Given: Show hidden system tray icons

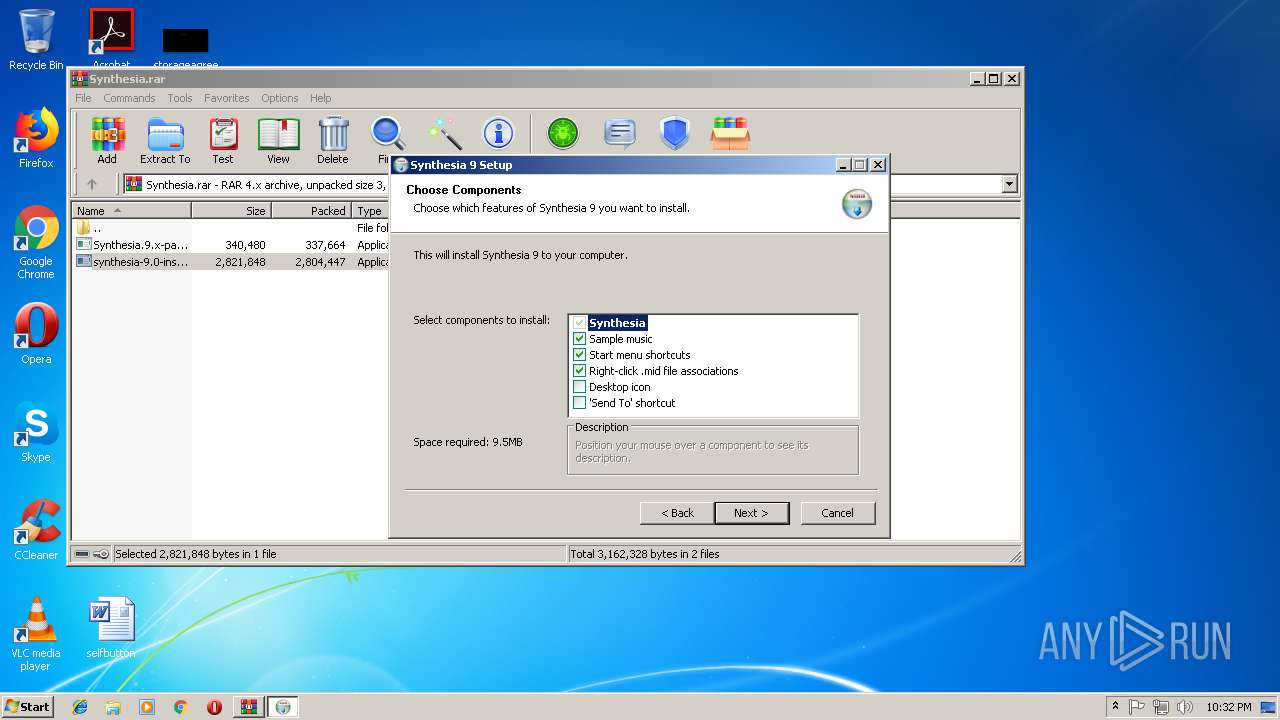Looking at the screenshot, I should 1115,707.
